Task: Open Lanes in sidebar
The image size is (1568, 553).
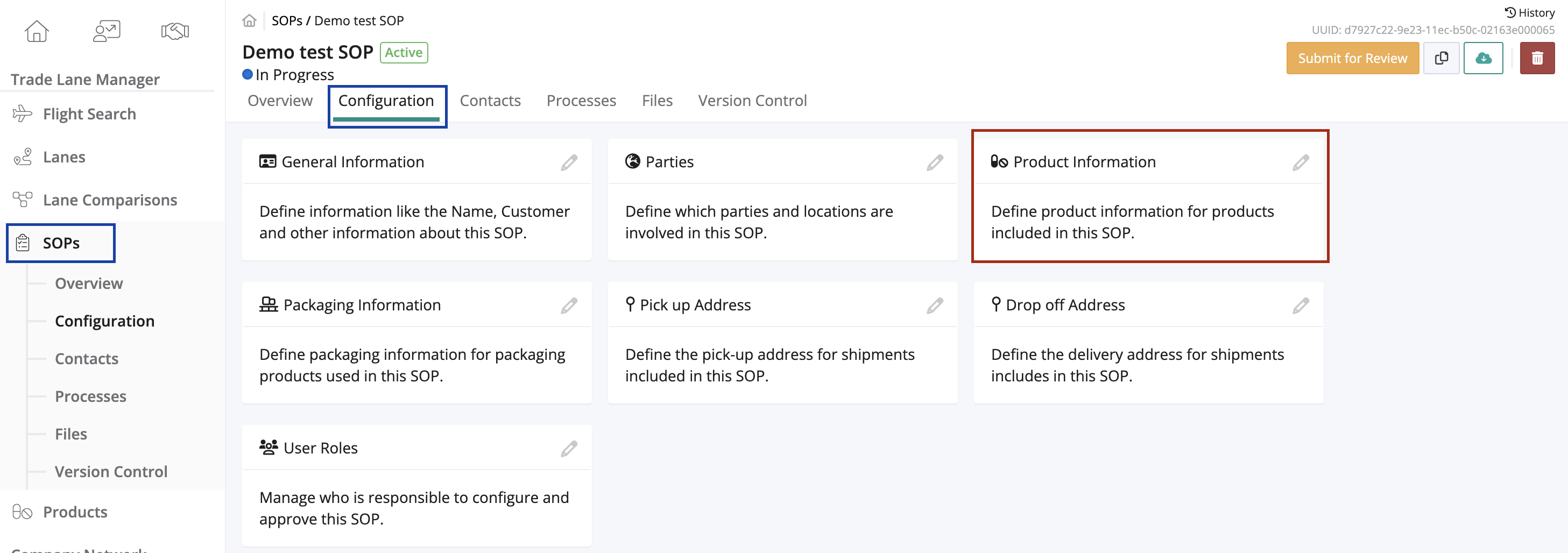Action: coord(64,157)
